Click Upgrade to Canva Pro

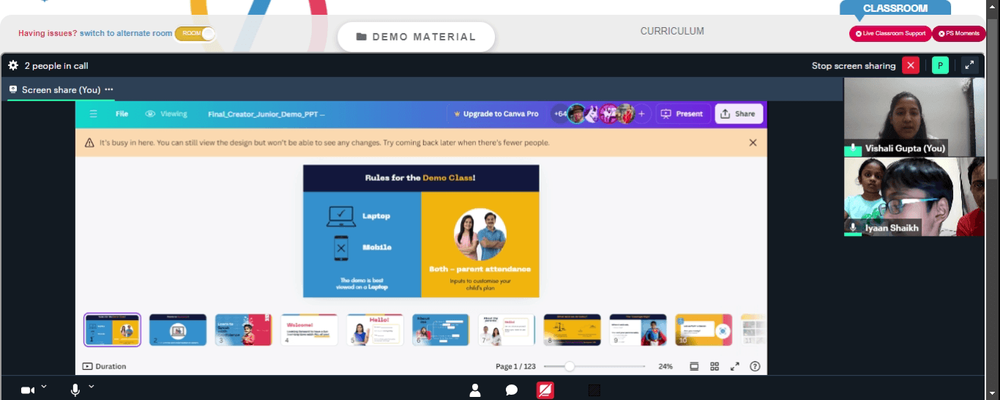tap(496, 114)
